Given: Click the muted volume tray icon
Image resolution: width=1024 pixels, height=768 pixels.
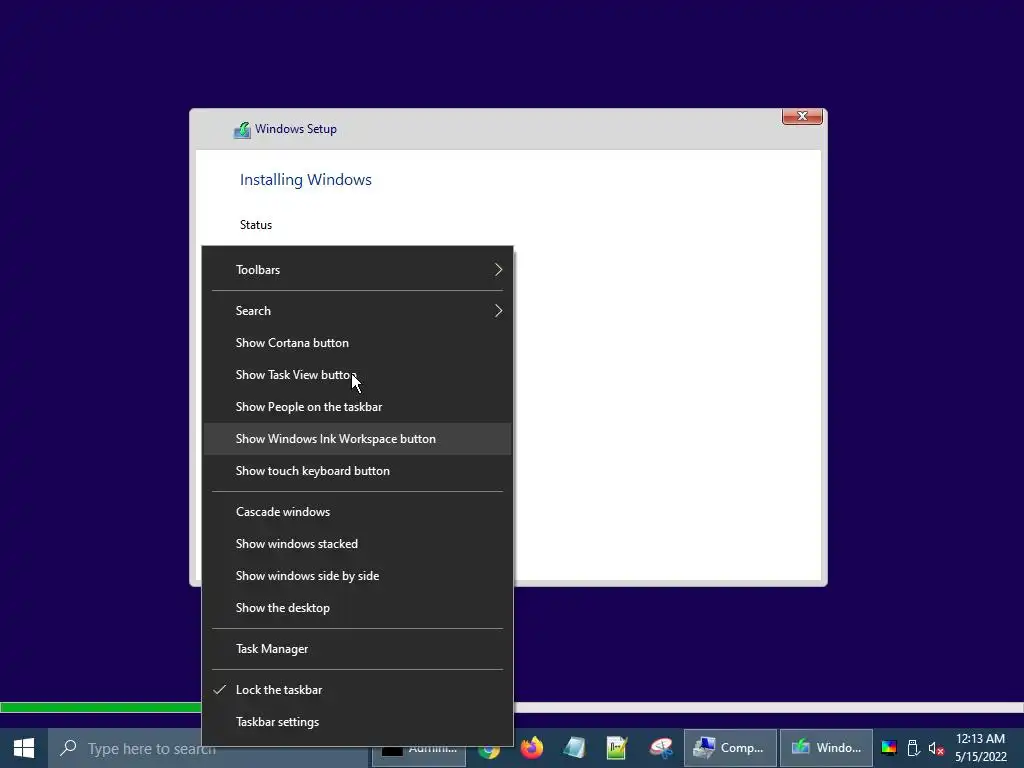Looking at the screenshot, I should coord(936,748).
